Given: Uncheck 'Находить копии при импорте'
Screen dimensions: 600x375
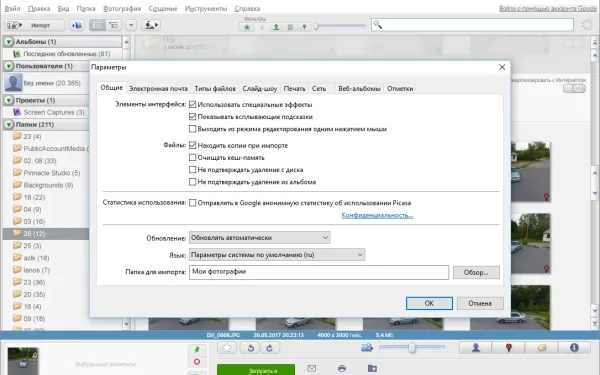Looking at the screenshot, I should pos(192,145).
